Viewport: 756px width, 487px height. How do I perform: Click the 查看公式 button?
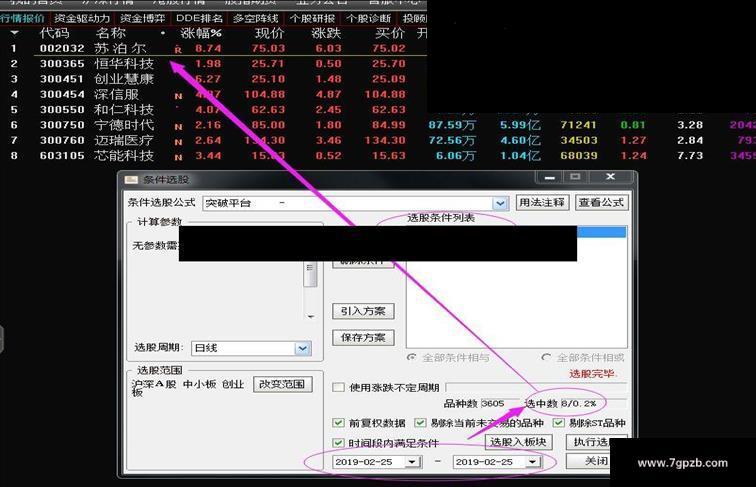(x=601, y=203)
